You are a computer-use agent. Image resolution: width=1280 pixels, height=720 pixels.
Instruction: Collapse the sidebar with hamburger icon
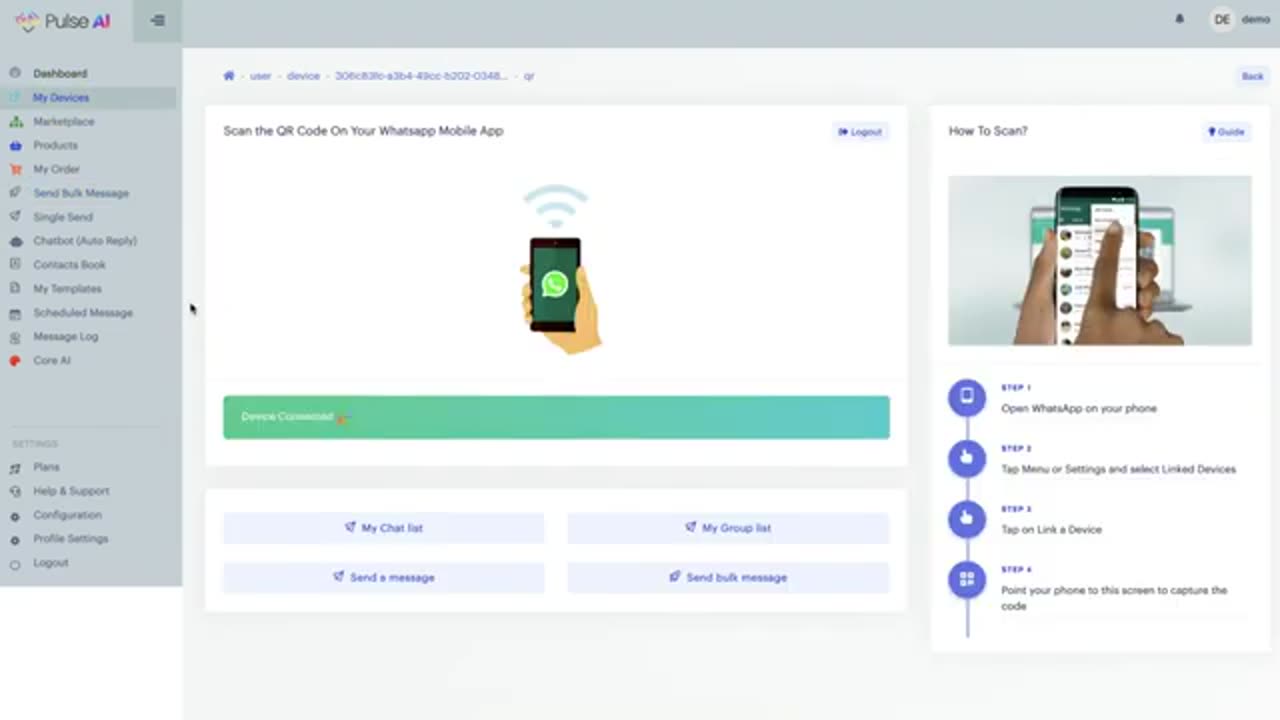[x=157, y=20]
